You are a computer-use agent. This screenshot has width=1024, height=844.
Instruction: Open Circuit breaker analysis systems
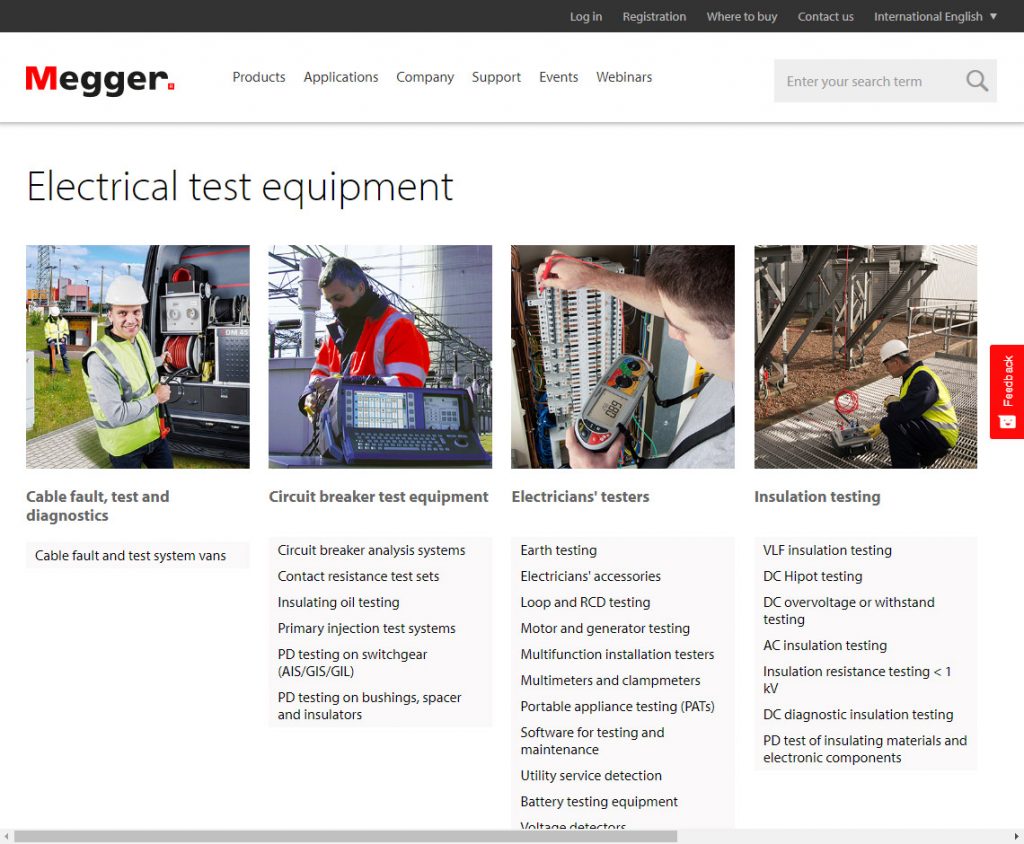click(x=371, y=550)
